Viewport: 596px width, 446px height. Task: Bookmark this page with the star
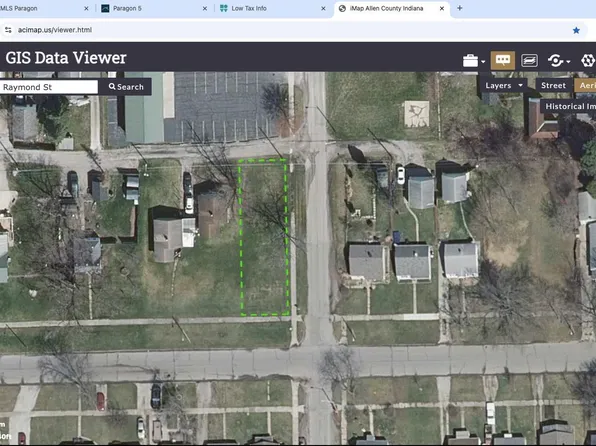coord(576,30)
